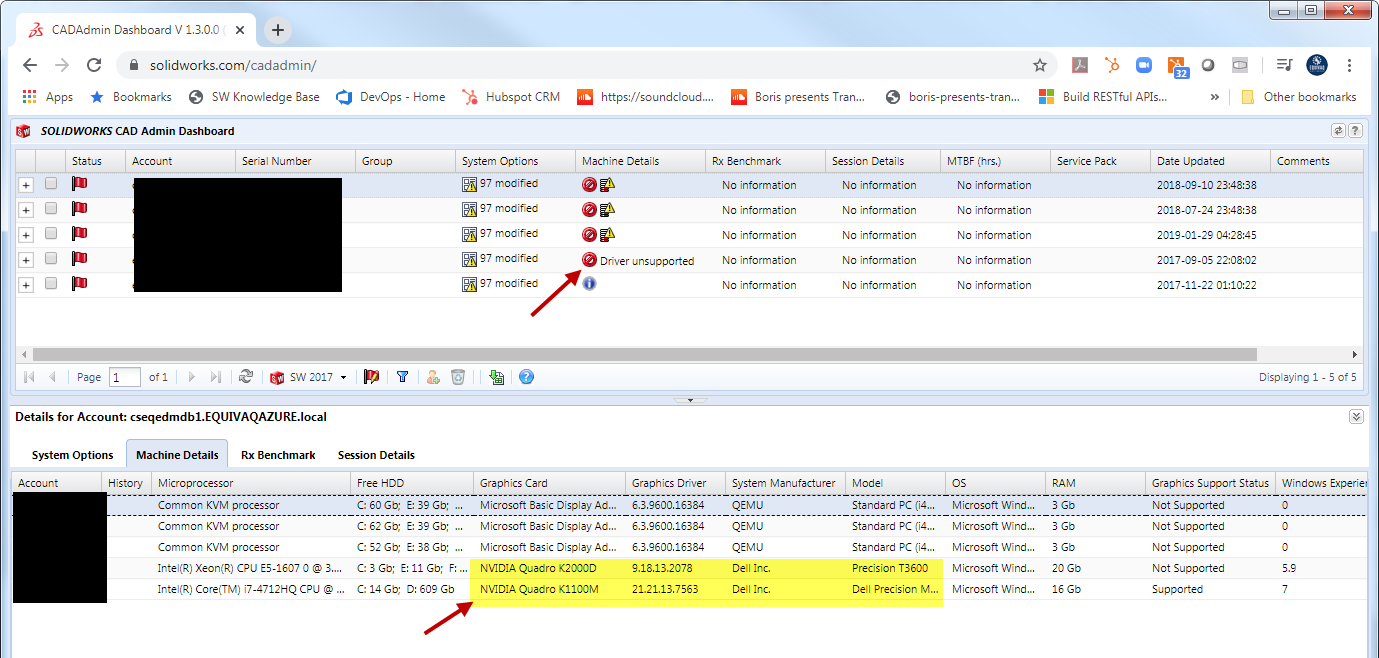The image size is (1379, 658).
Task: Show hidden bookmarks with the » chevron
Action: click(1214, 97)
